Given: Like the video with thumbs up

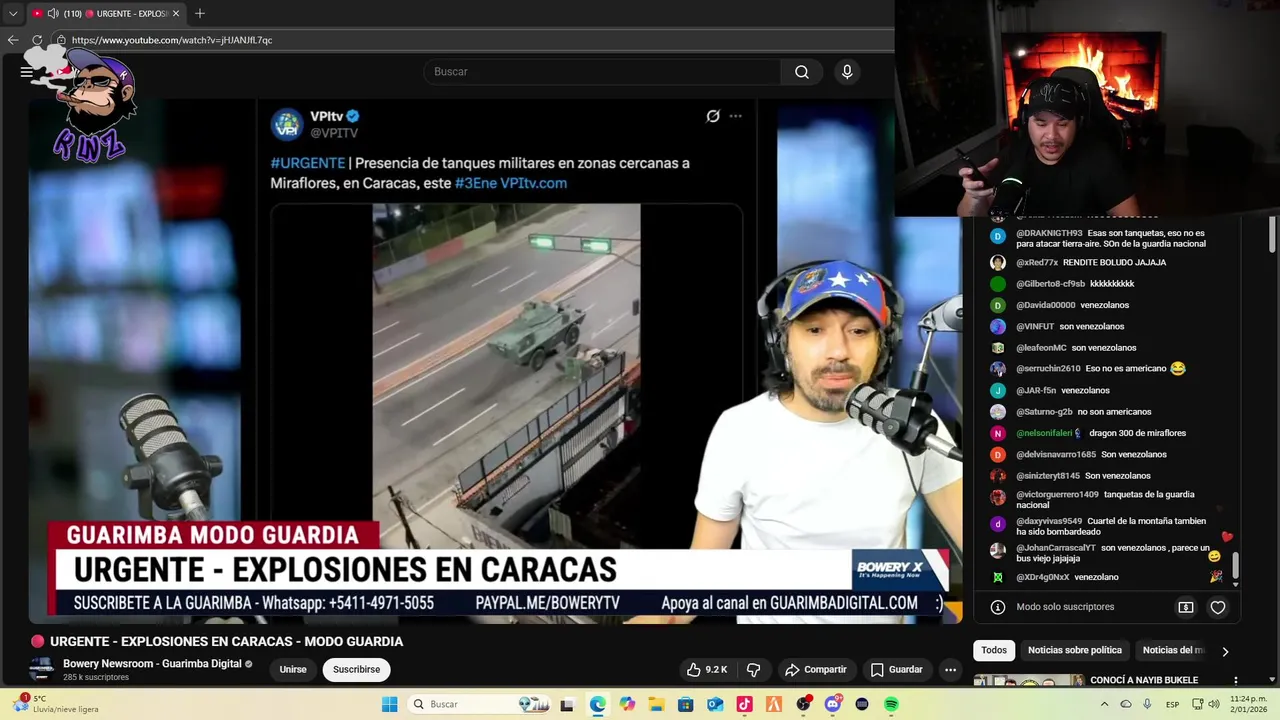Looking at the screenshot, I should click(x=707, y=670).
